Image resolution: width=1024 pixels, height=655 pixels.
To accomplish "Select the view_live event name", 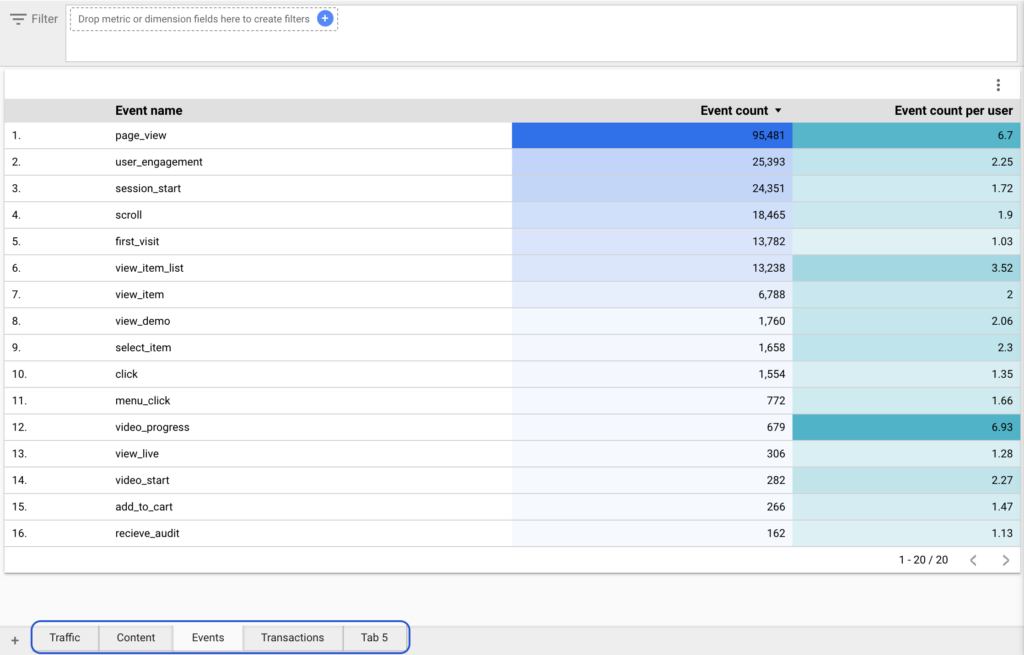I will point(137,454).
